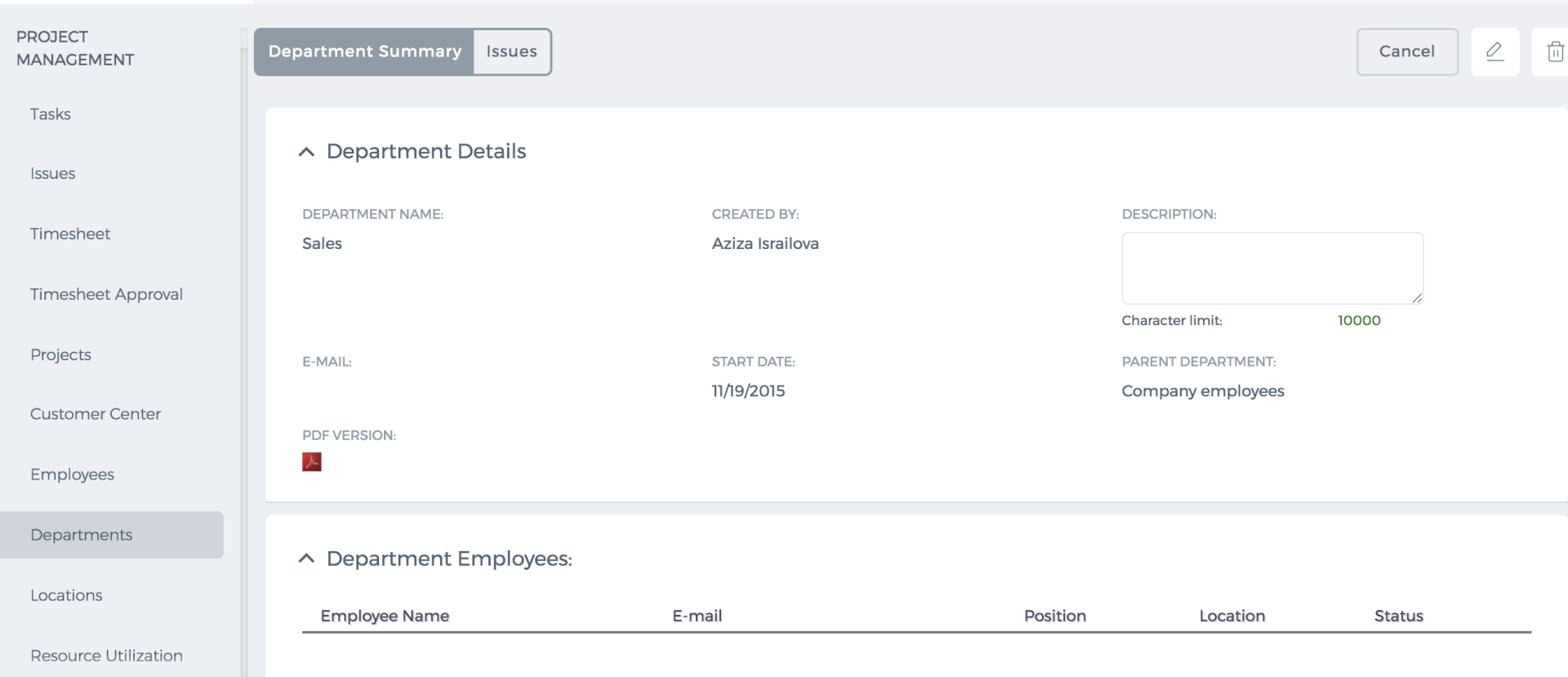Navigate to Projects in sidebar
Viewport: 1568px width, 677px height.
pos(60,355)
